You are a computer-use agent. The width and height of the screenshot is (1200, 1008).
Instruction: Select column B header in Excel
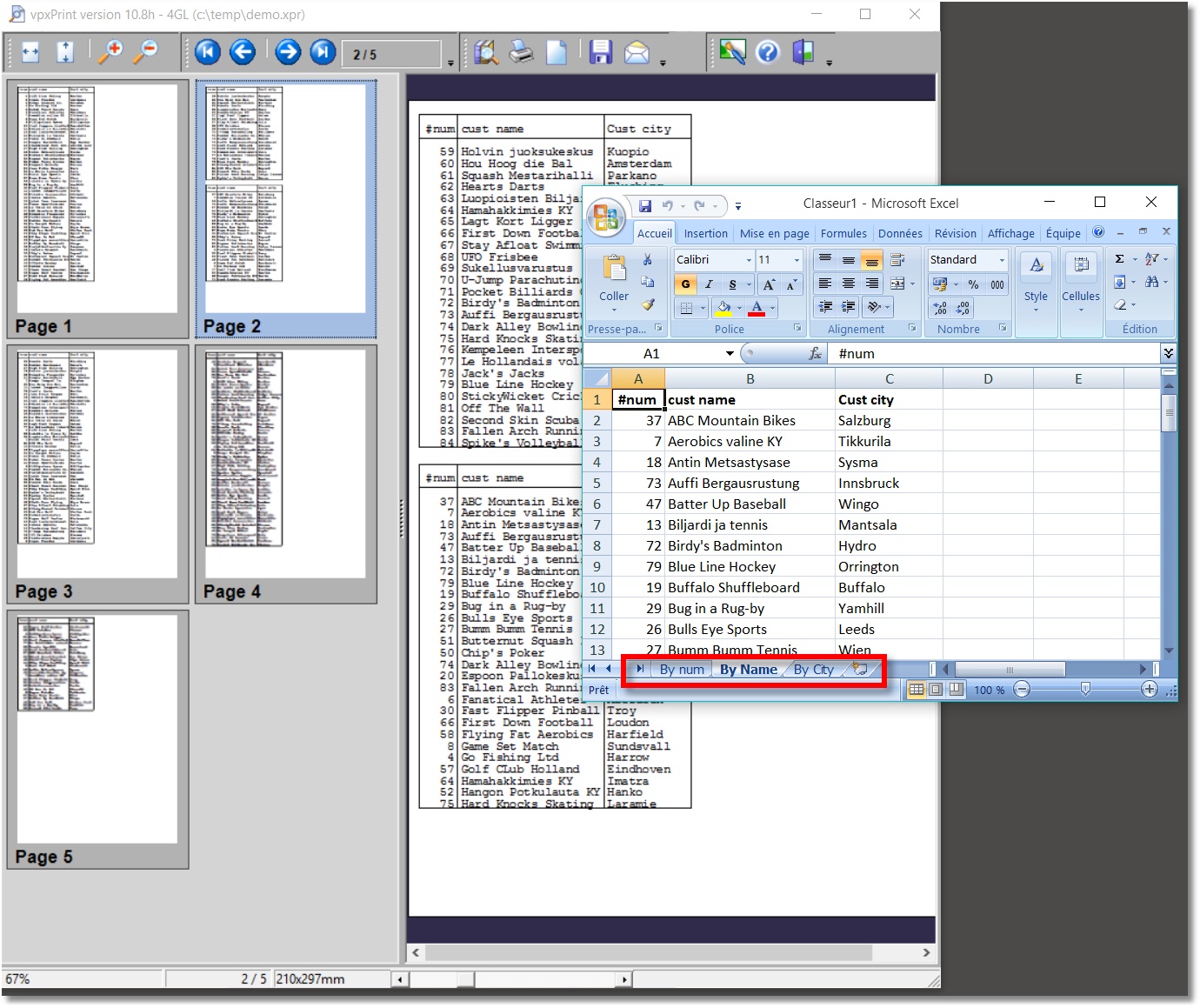pos(750,378)
